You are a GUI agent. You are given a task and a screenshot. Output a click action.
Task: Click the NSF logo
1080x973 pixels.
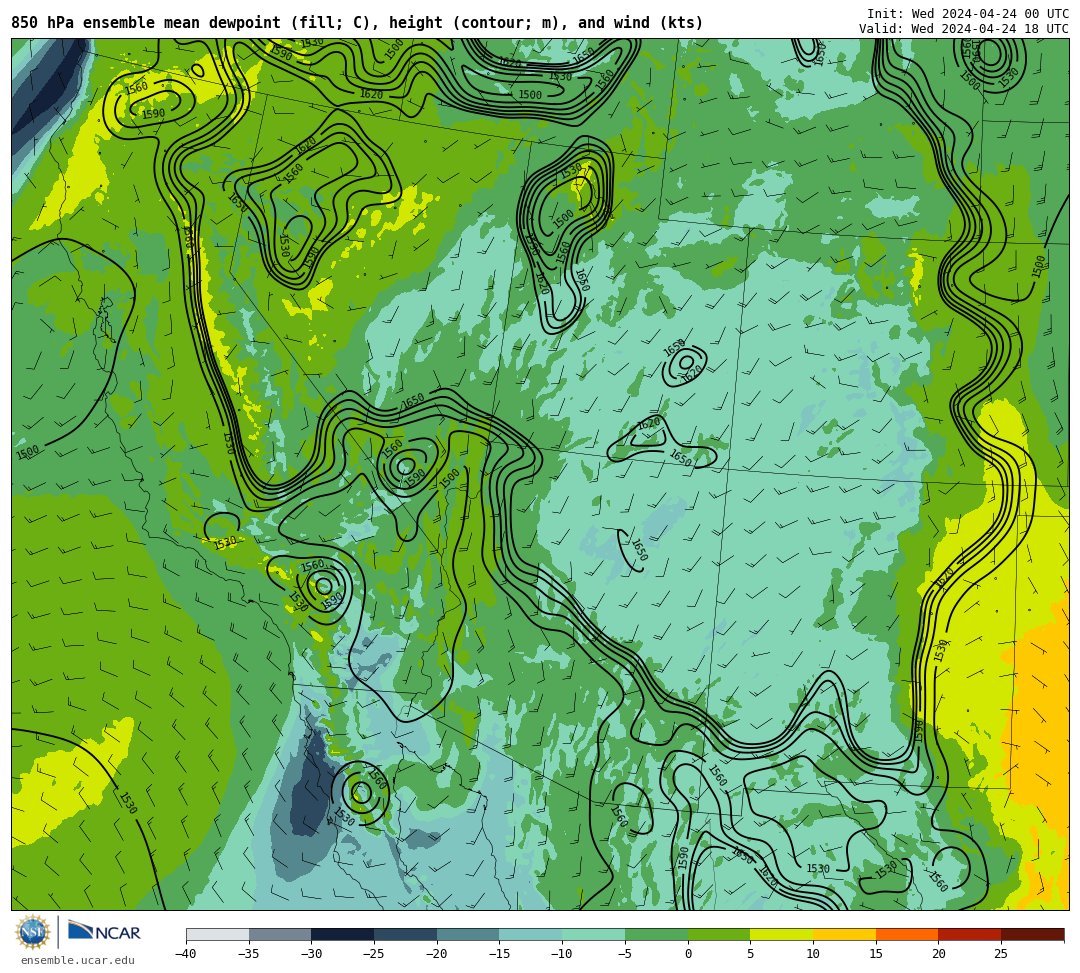(33, 932)
